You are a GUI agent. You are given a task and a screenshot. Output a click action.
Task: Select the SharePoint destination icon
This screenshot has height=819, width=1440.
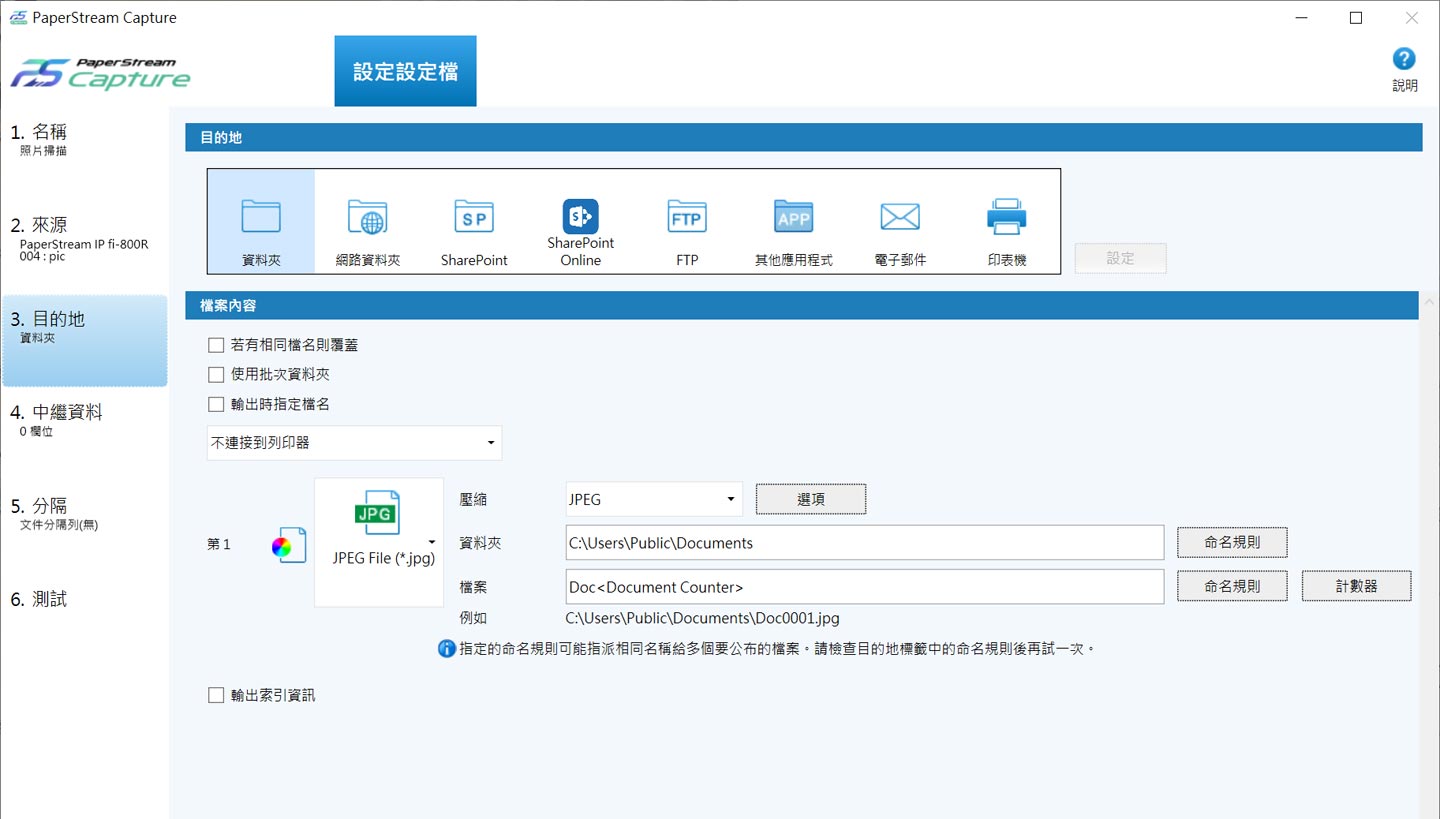point(474,221)
